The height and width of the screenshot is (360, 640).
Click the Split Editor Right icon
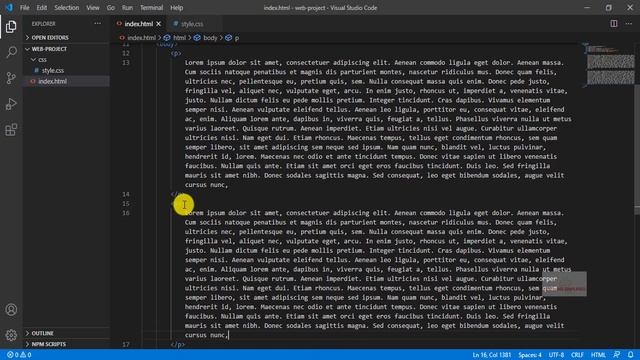pos(614,24)
